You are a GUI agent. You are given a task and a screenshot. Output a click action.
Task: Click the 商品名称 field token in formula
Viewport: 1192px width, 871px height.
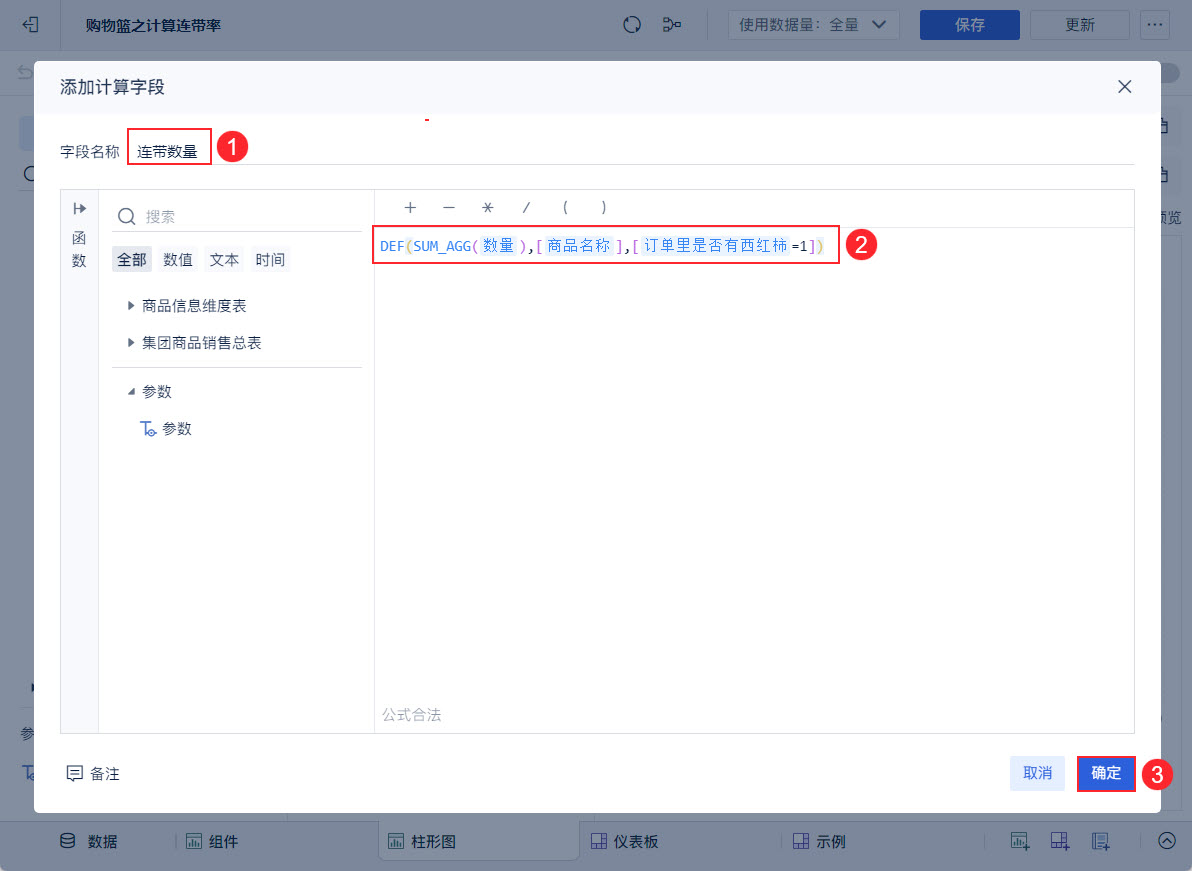coord(579,245)
